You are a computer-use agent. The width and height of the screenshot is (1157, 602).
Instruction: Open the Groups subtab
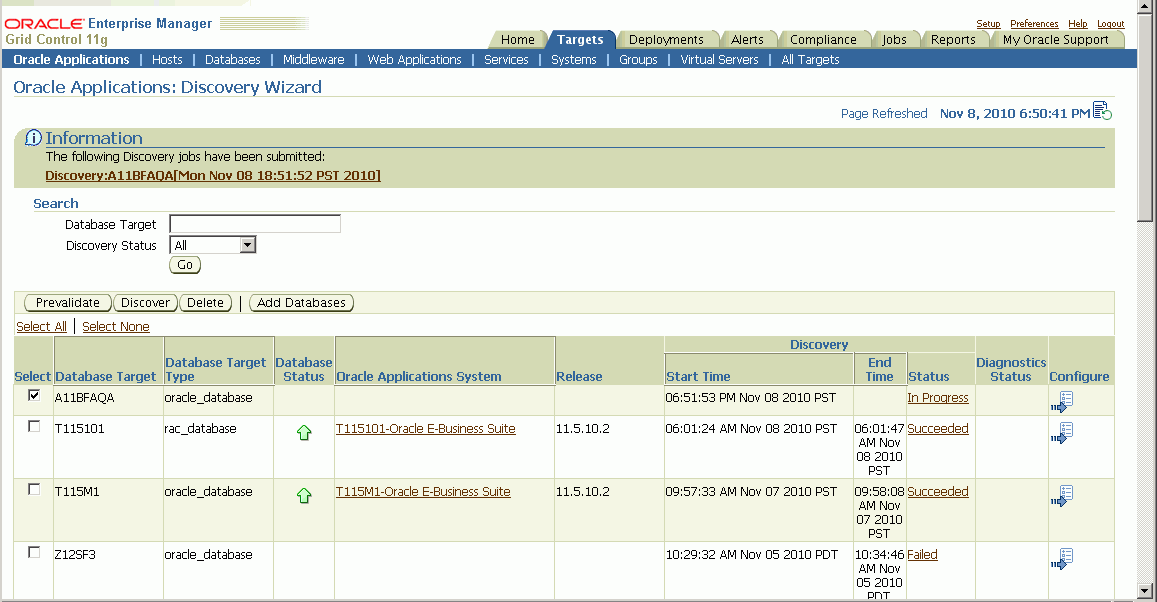[x=638, y=60]
